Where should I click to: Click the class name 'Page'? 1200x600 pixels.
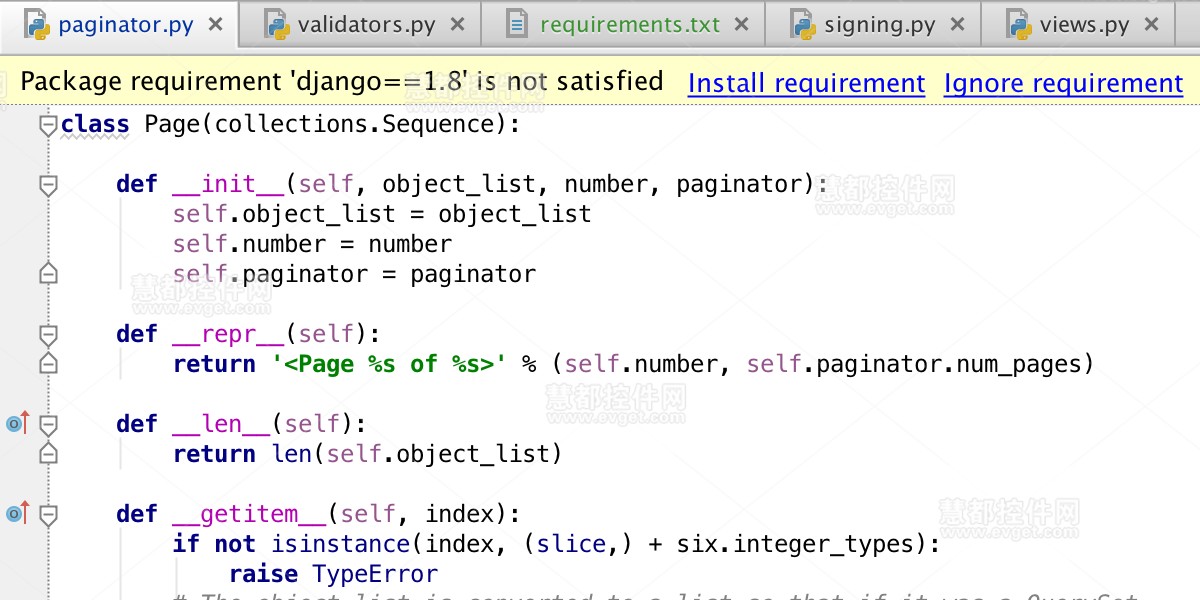[x=172, y=125]
